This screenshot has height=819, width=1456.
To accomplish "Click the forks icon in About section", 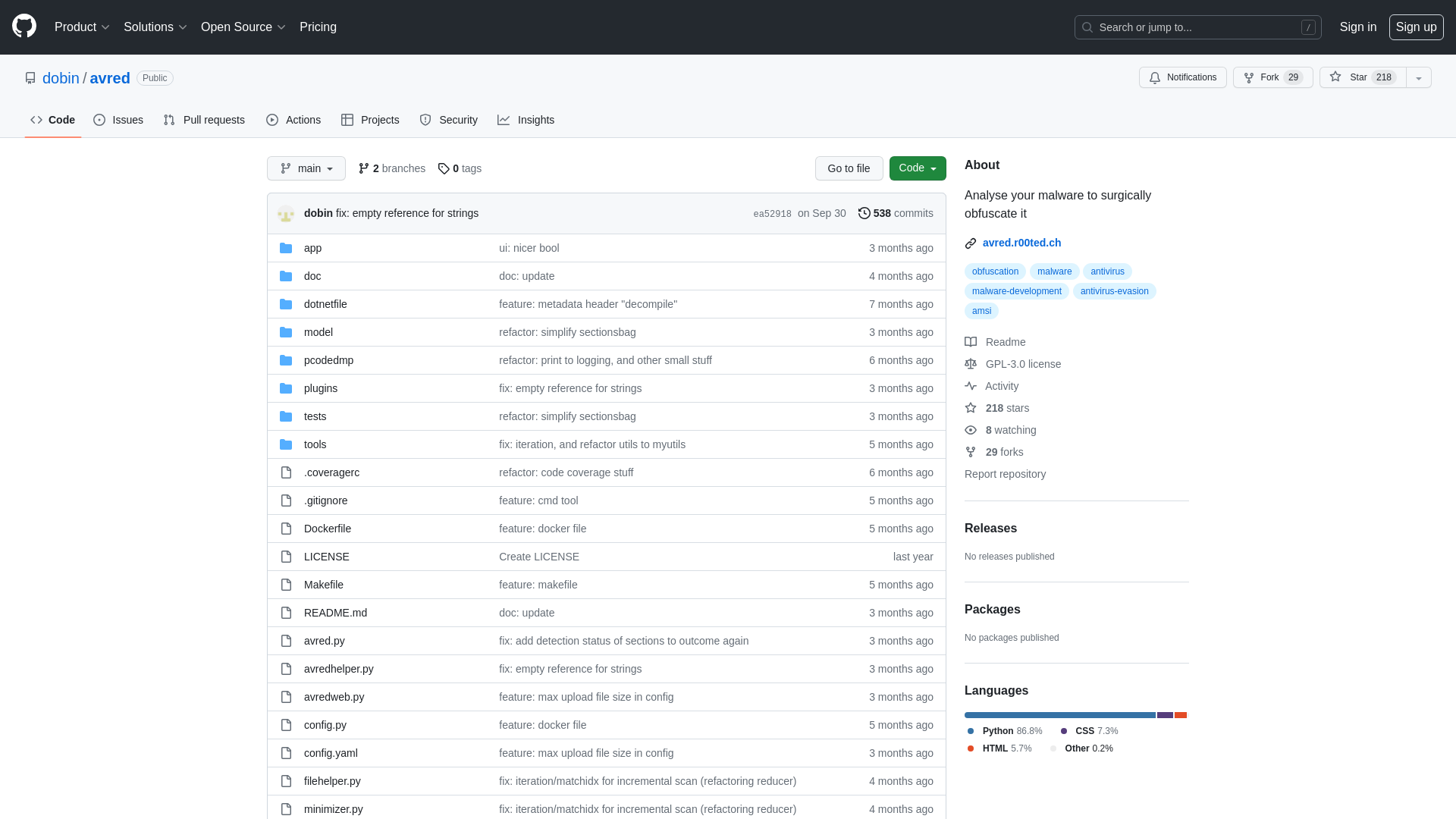I will tap(971, 452).
